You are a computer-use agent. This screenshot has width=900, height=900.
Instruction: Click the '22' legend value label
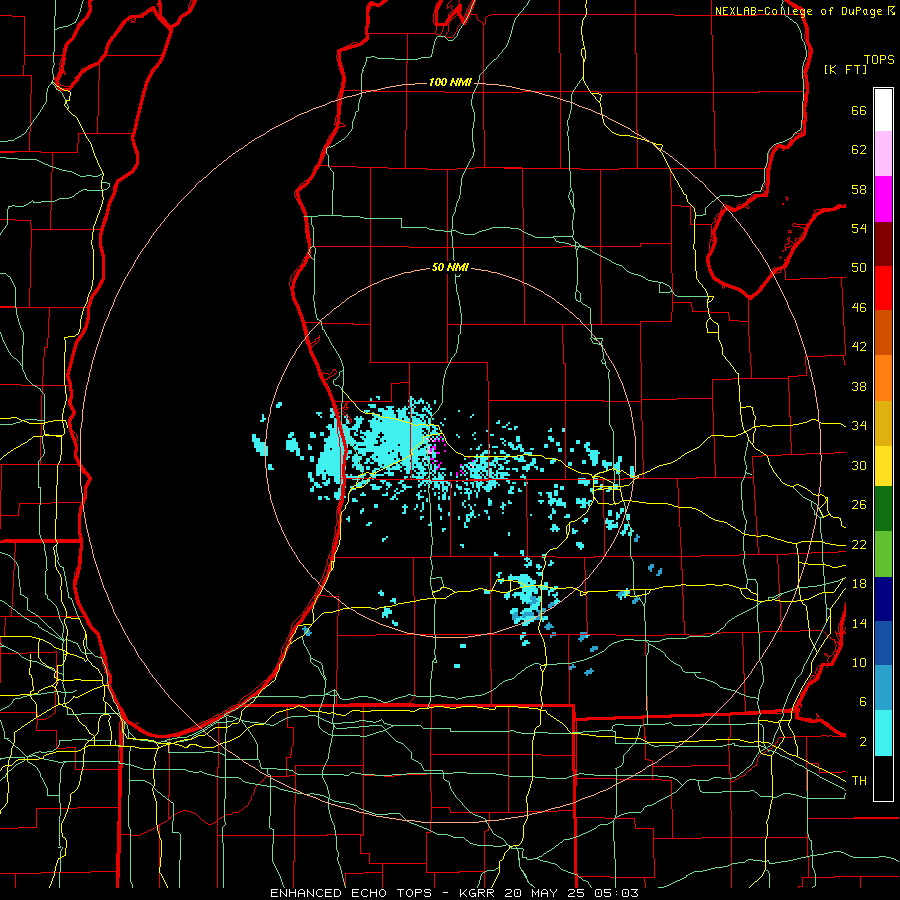(x=859, y=544)
